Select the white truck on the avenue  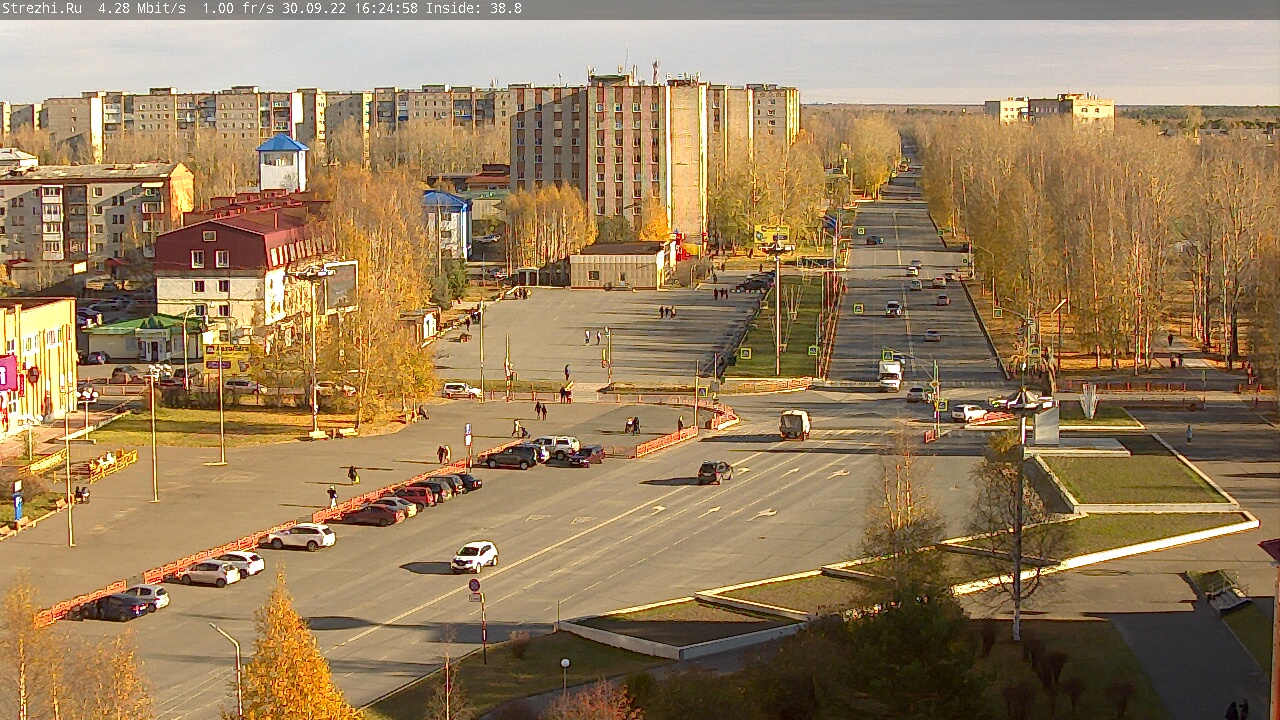pos(889,374)
